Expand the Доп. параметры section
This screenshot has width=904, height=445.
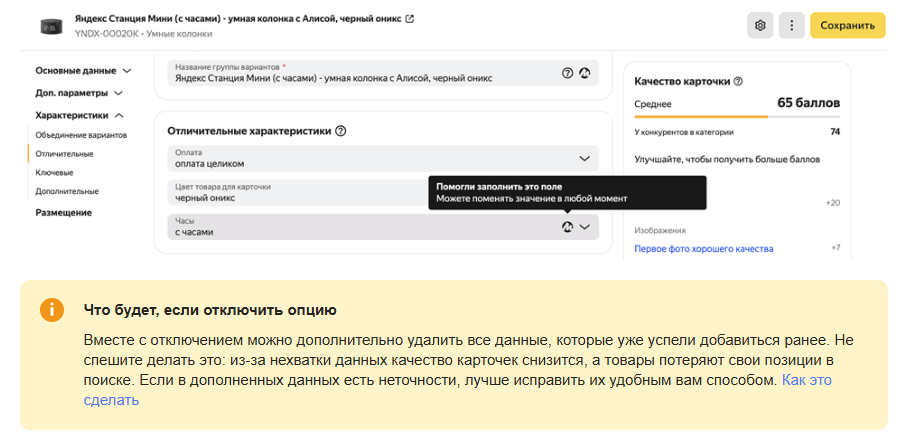78,93
